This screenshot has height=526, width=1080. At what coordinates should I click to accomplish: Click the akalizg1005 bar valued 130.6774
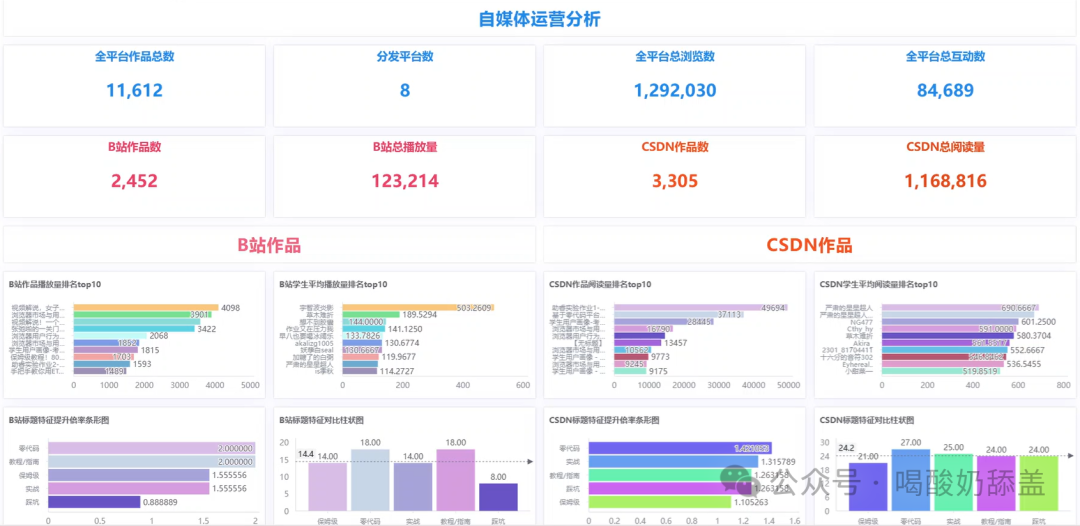[x=362, y=343]
